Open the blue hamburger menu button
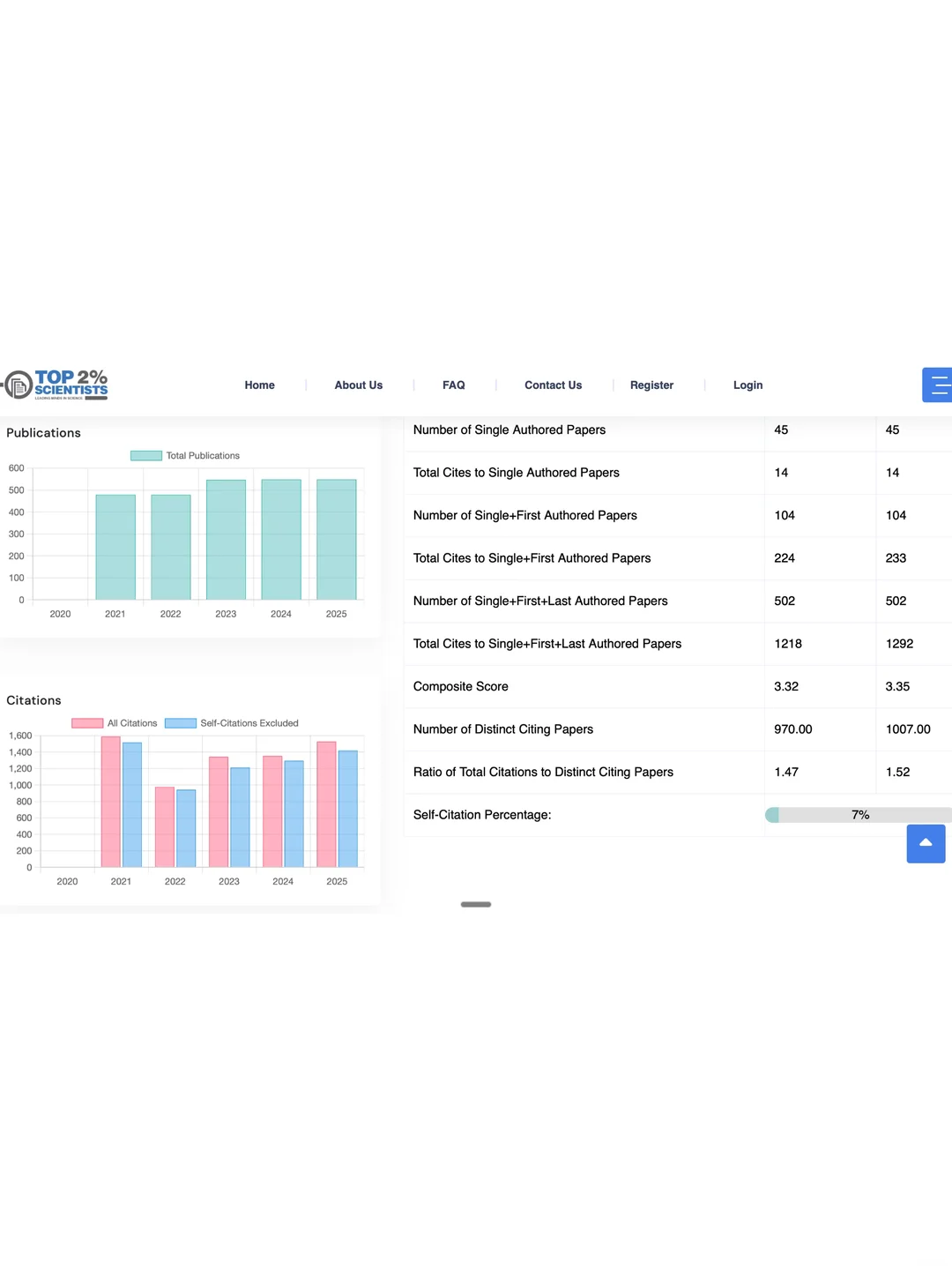Image resolution: width=952 pixels, height=1270 pixels. tap(937, 385)
